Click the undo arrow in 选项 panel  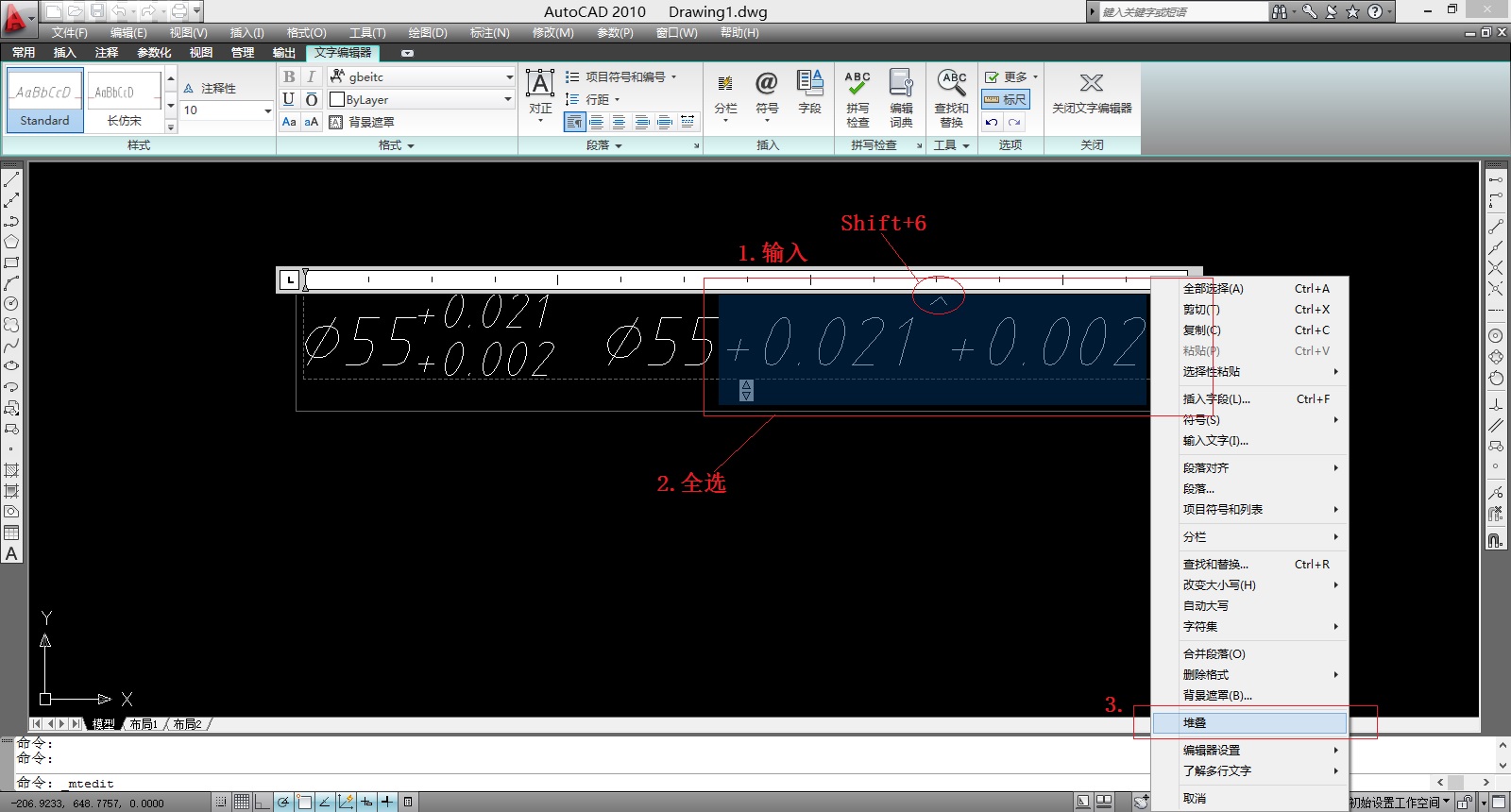pyautogui.click(x=991, y=122)
